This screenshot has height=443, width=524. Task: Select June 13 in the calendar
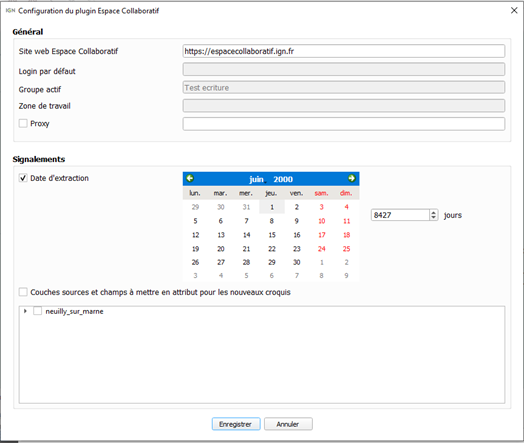point(221,235)
